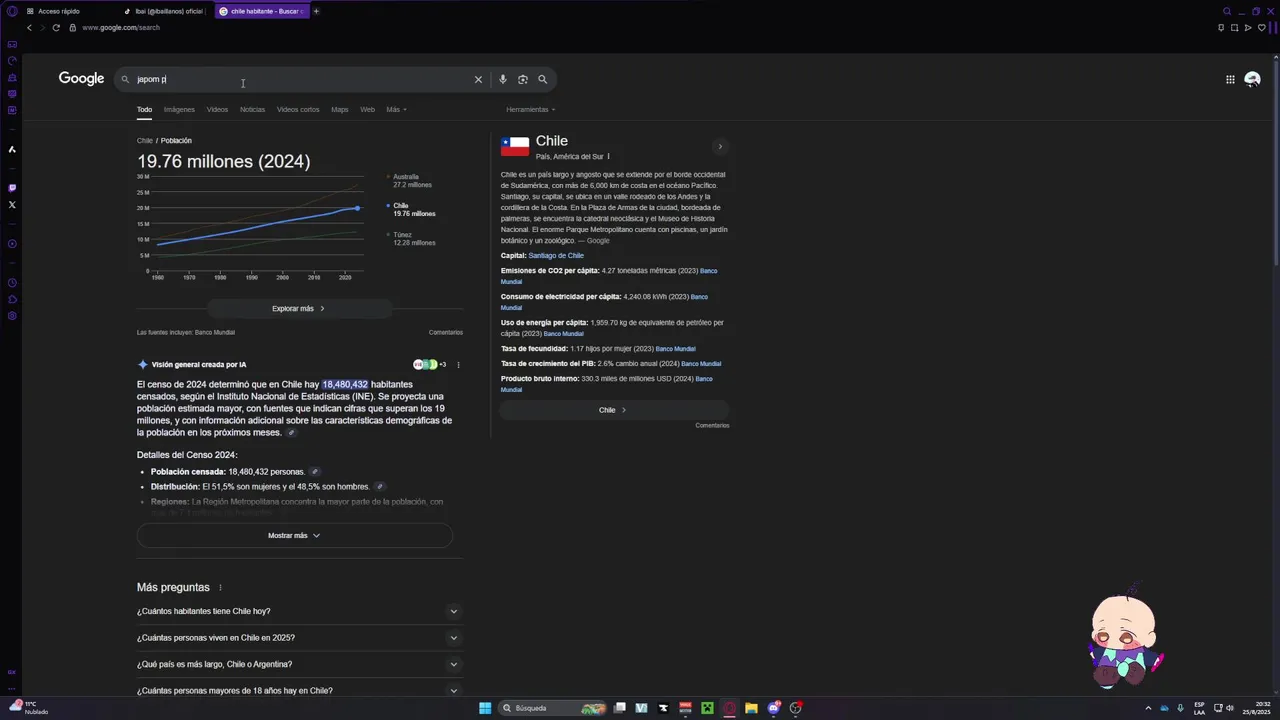Image resolution: width=1280 pixels, height=720 pixels.
Task: Open the AI overview source icons +3
Action: click(429, 365)
